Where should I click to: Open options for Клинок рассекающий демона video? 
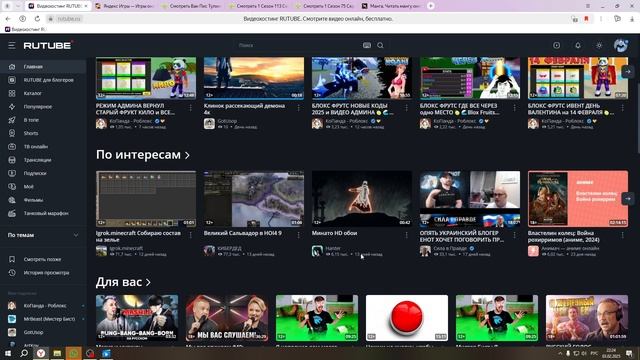pos(298,108)
